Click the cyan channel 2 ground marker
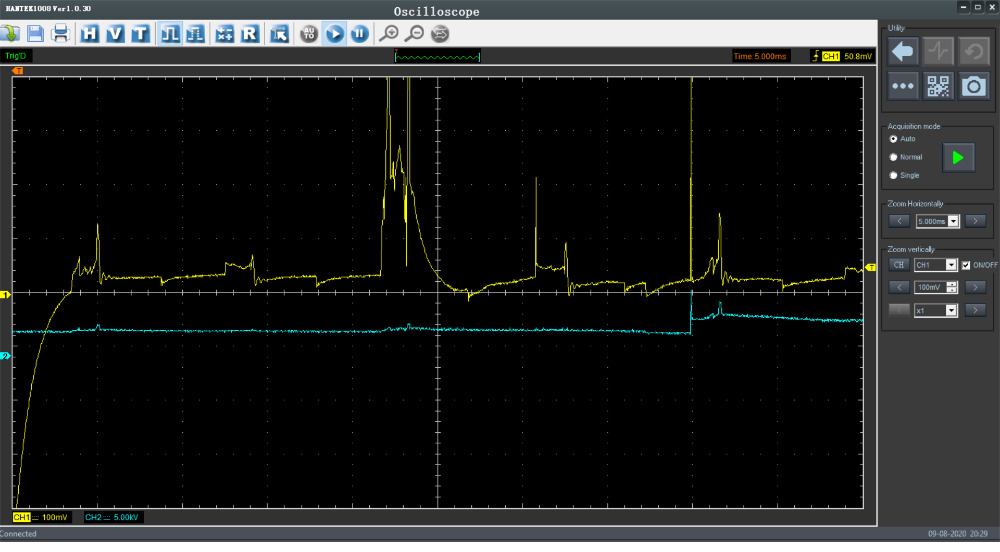This screenshot has width=1000, height=552. click(x=5, y=356)
